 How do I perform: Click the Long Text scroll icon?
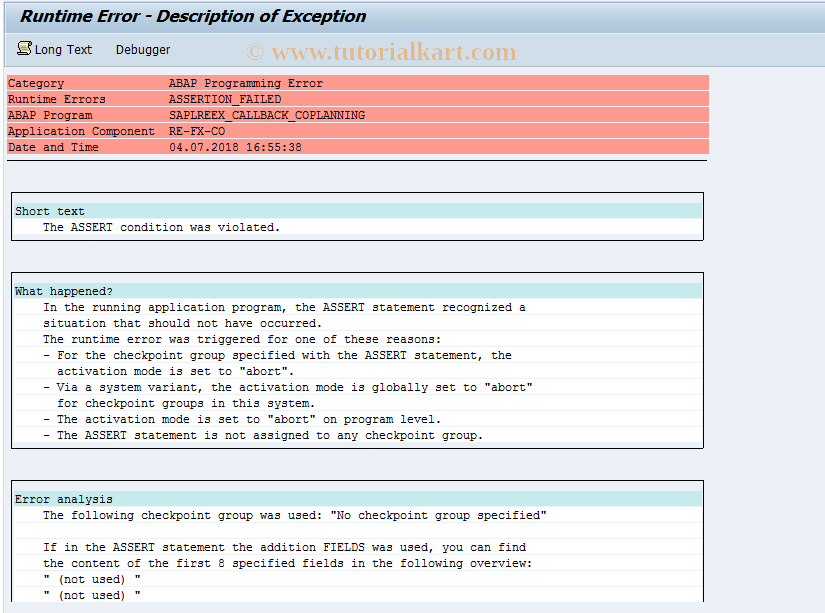(x=24, y=49)
